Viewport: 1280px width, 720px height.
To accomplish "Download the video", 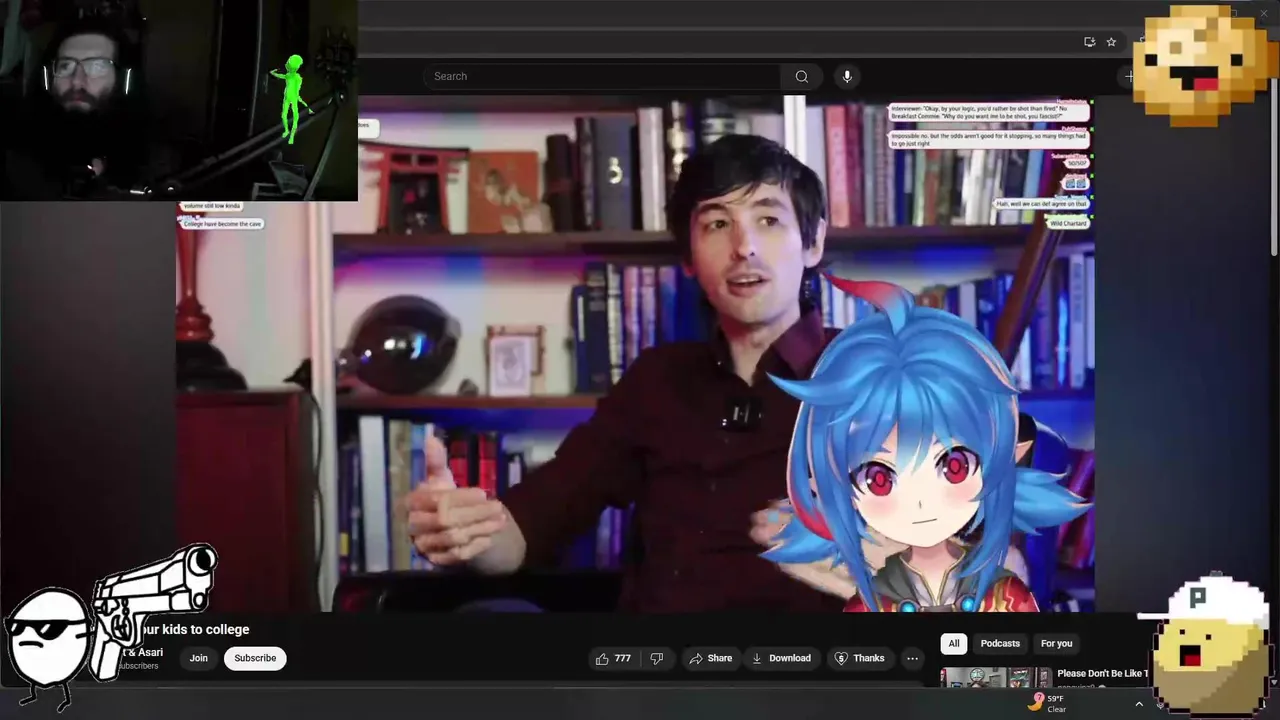I will pos(781,658).
